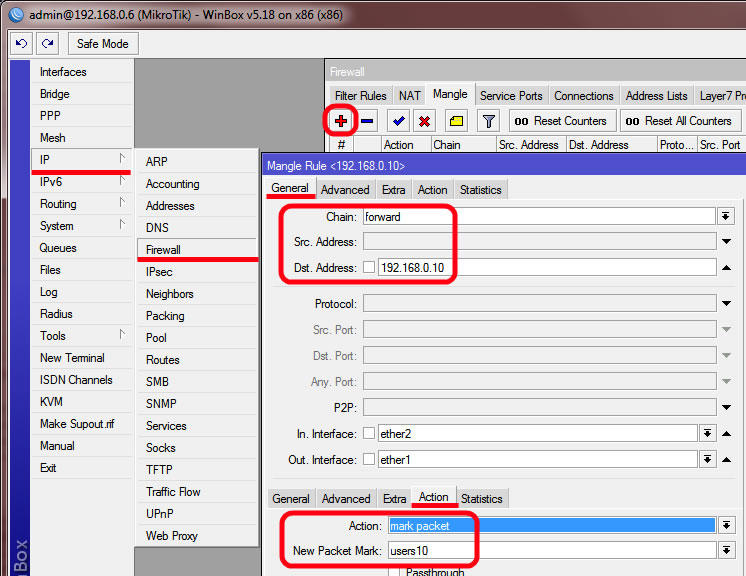This screenshot has width=746, height=576.
Task: Expand the Protocol field arrow
Action: tap(725, 304)
